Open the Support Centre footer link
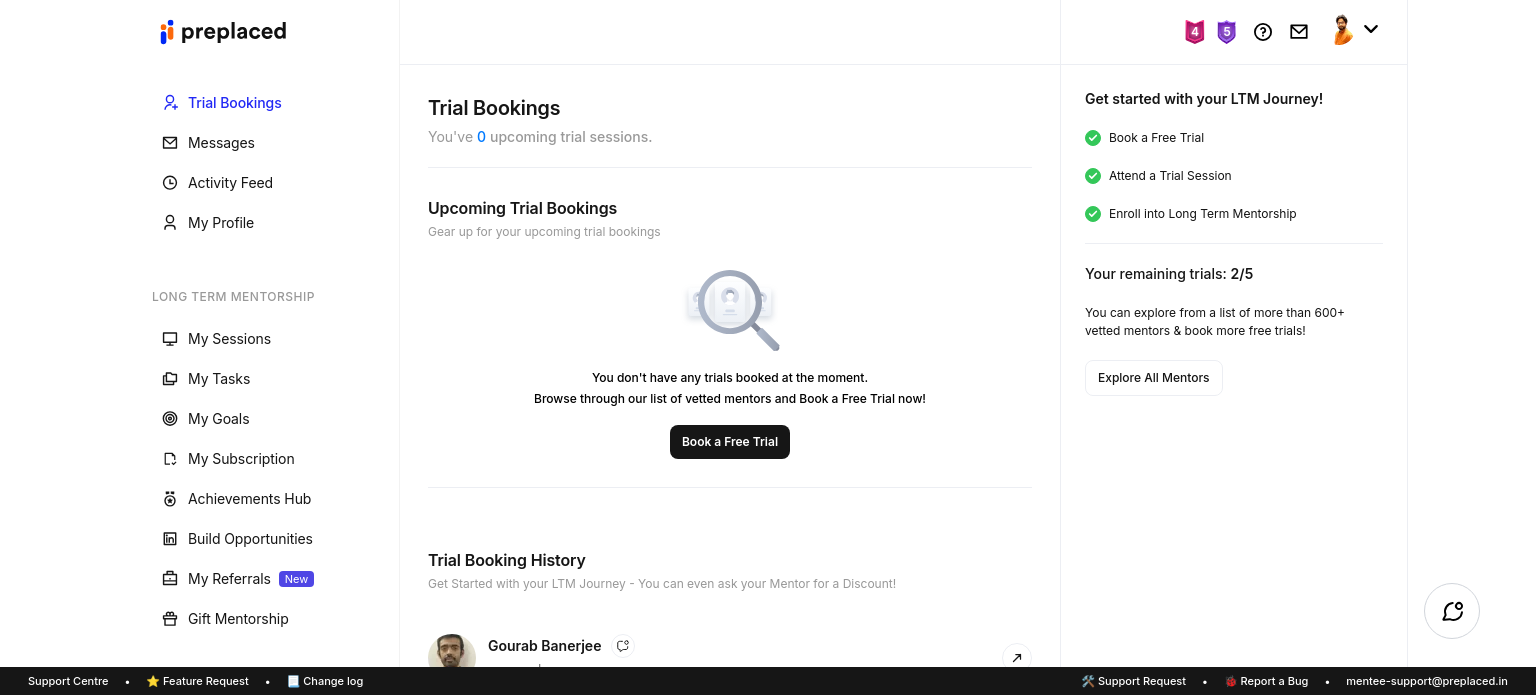 [68, 681]
